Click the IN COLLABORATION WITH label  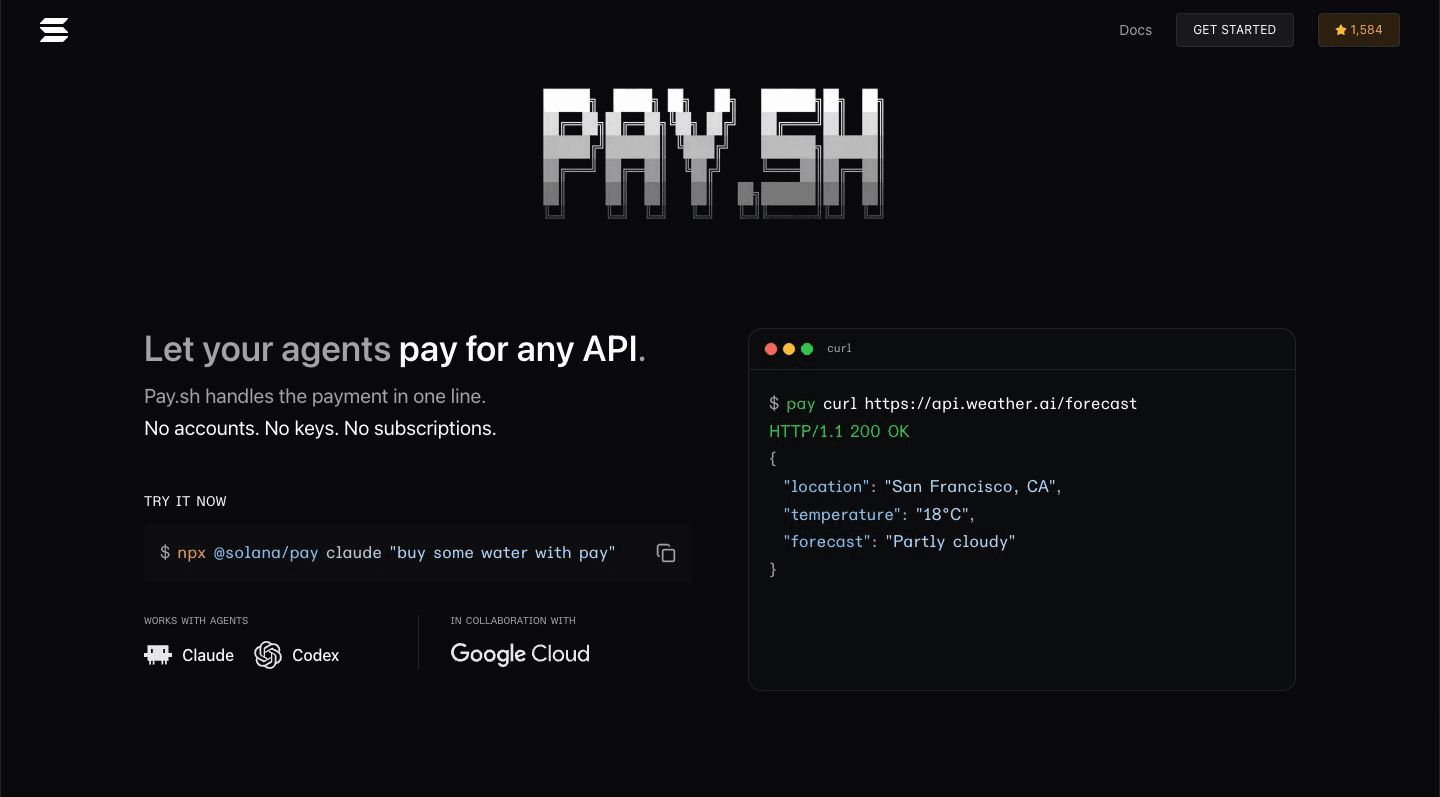tap(513, 621)
